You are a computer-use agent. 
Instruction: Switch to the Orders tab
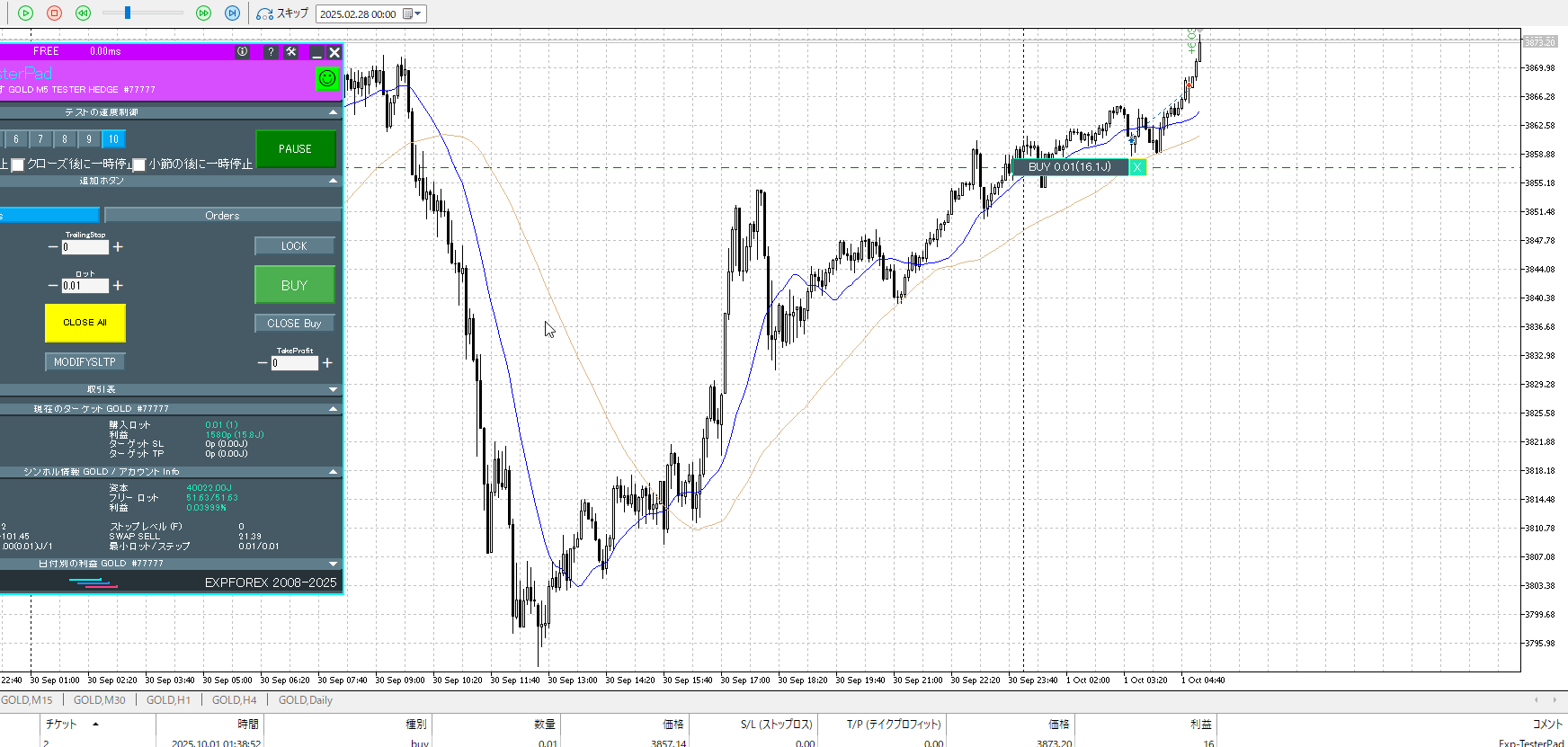(x=222, y=216)
